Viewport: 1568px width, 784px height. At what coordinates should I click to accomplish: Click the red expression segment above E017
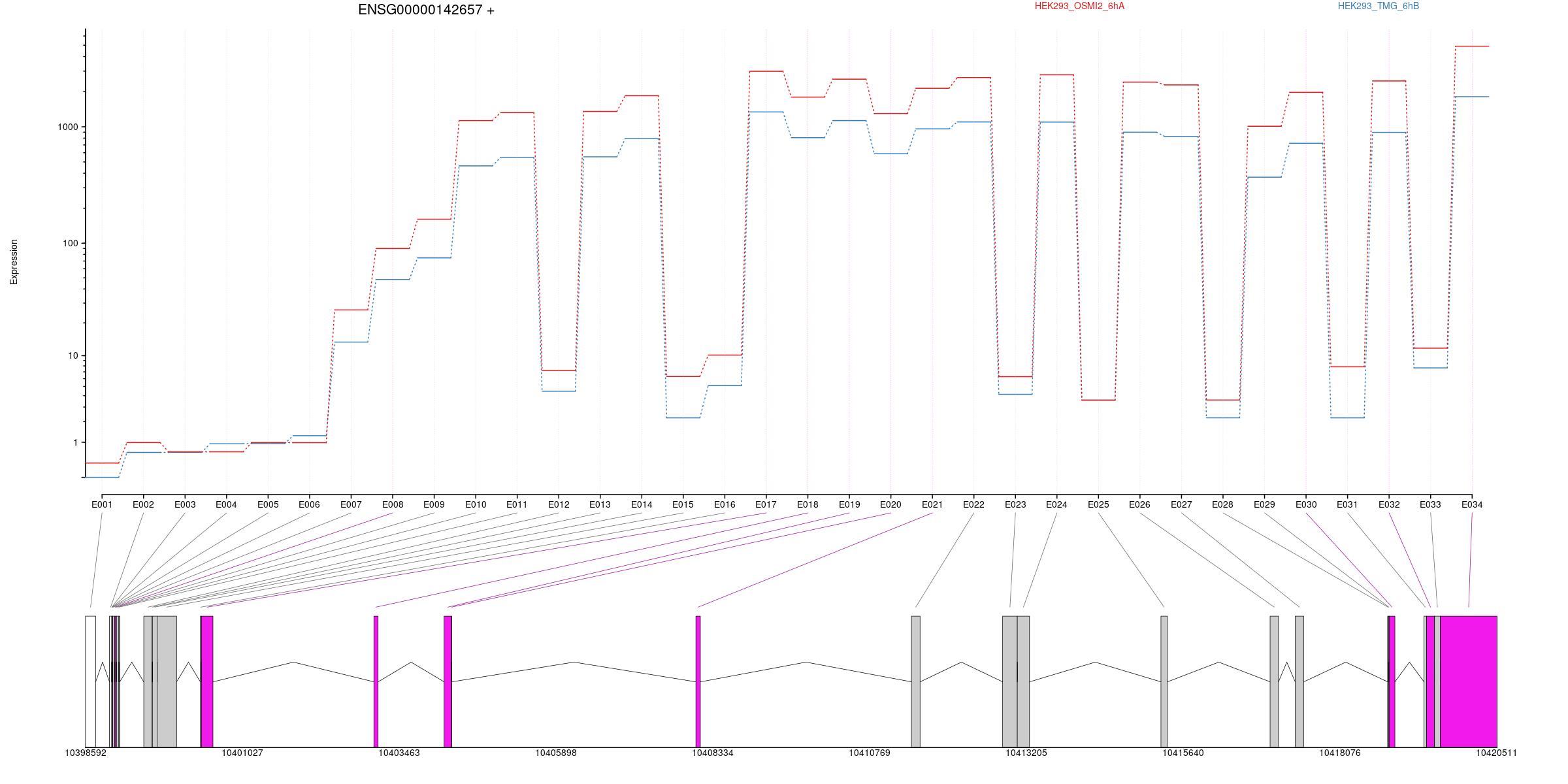pos(766,71)
